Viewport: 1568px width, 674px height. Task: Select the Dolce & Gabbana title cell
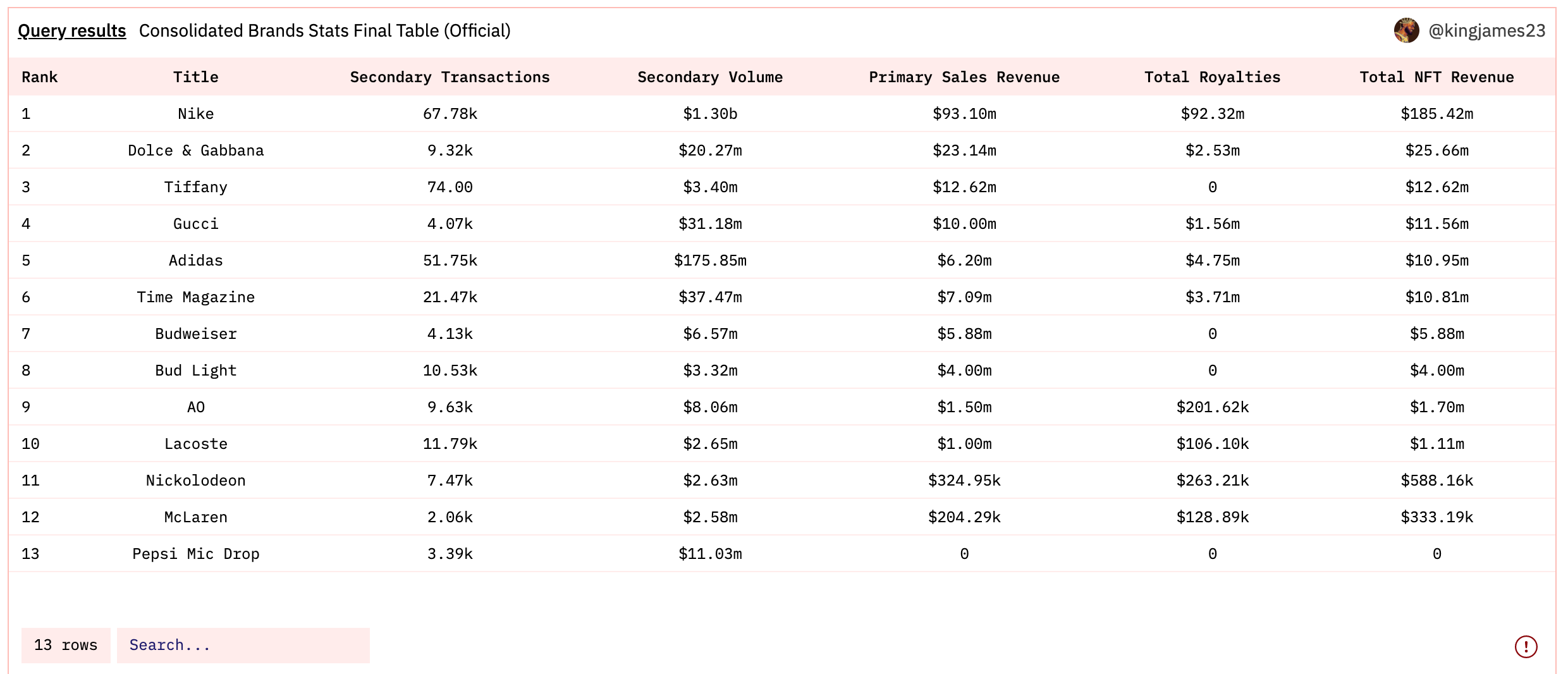tap(196, 150)
